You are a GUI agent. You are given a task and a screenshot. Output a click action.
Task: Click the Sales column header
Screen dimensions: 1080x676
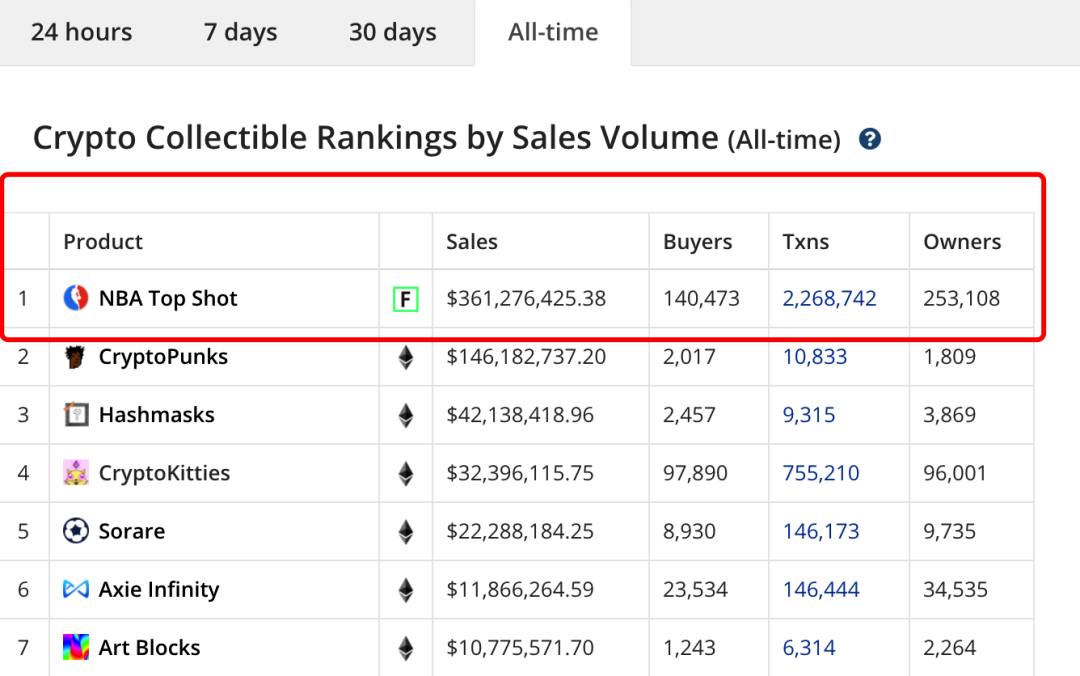(x=472, y=242)
